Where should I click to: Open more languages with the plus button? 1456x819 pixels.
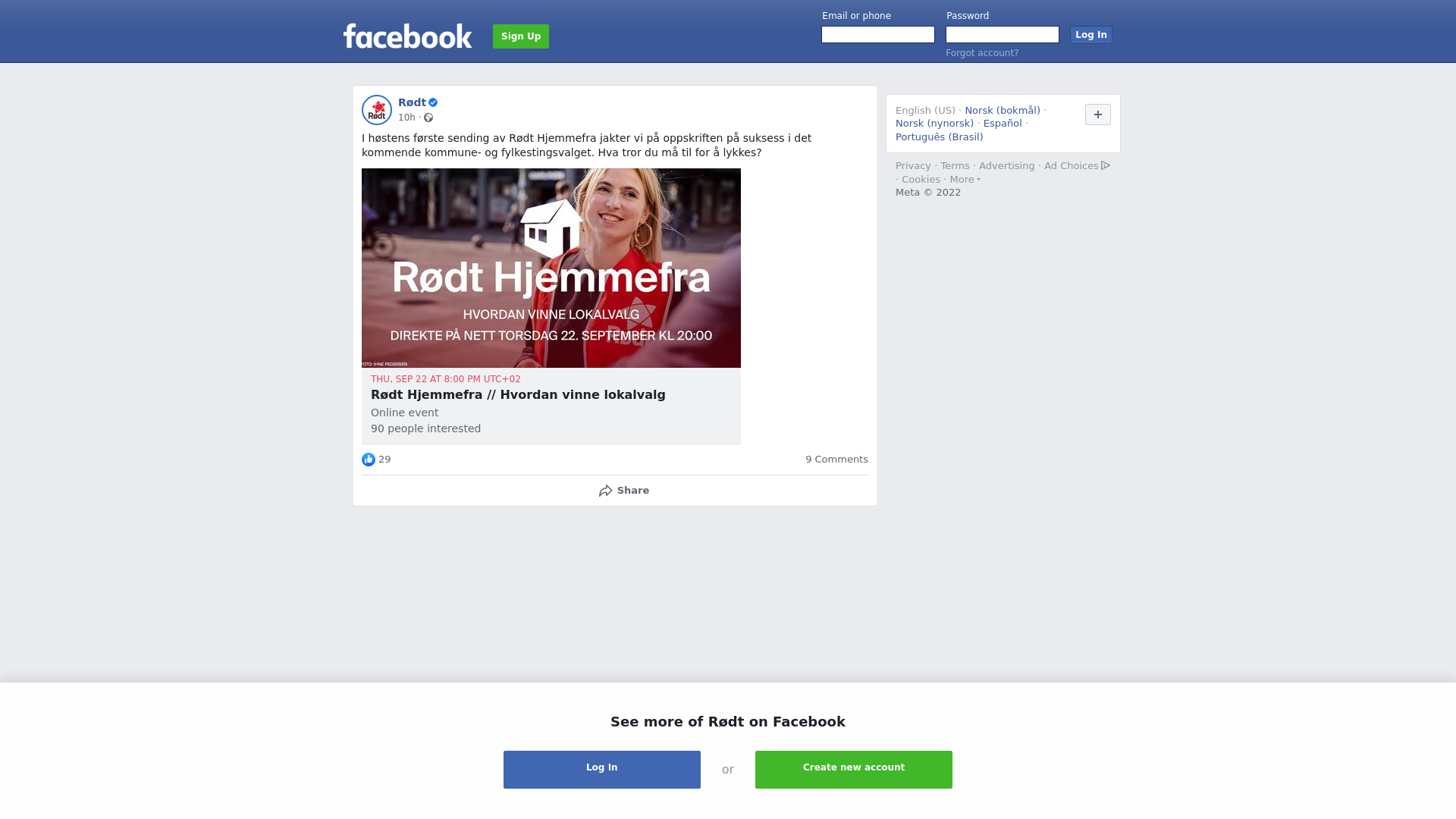pyautogui.click(x=1098, y=115)
